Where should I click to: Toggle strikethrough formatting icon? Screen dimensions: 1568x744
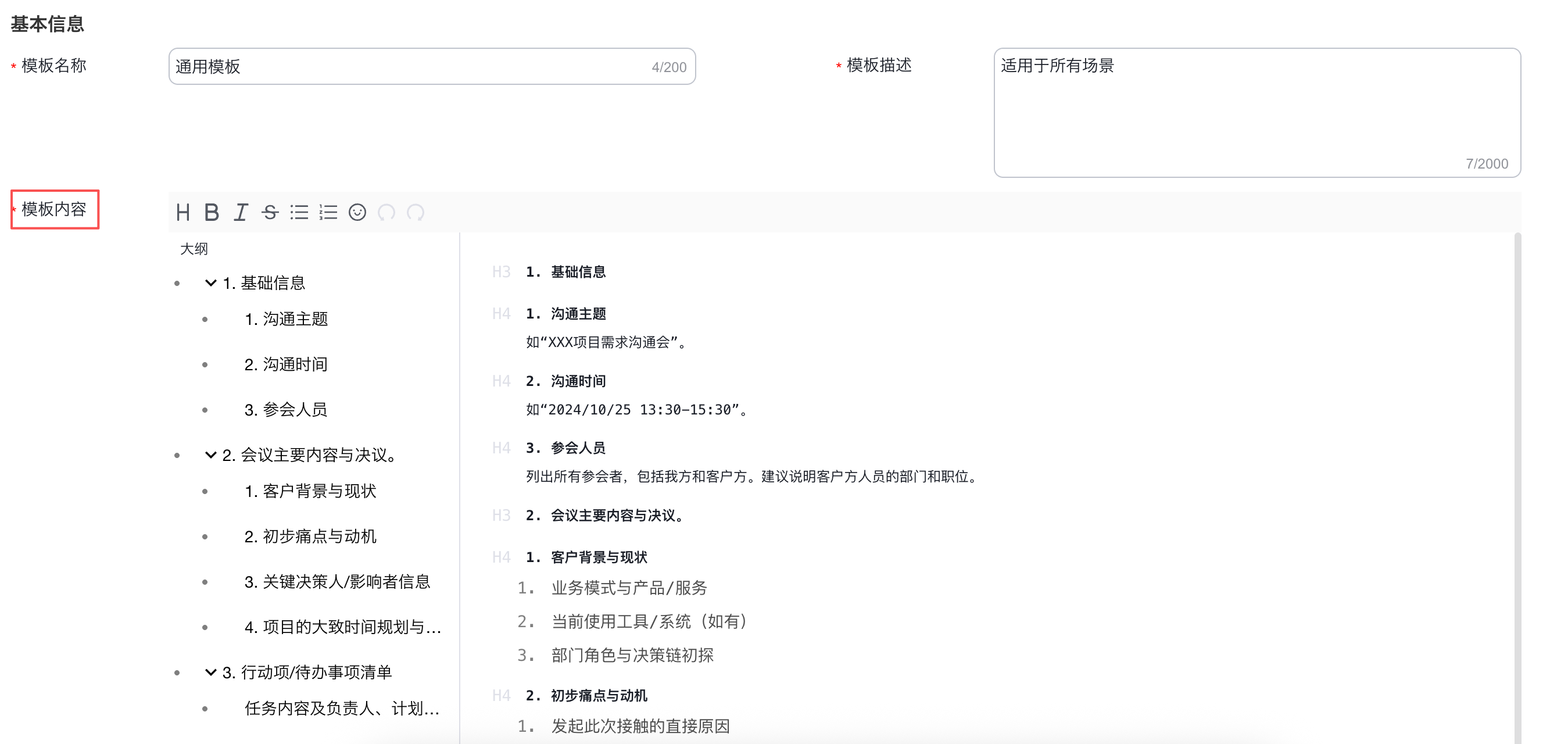coord(270,213)
